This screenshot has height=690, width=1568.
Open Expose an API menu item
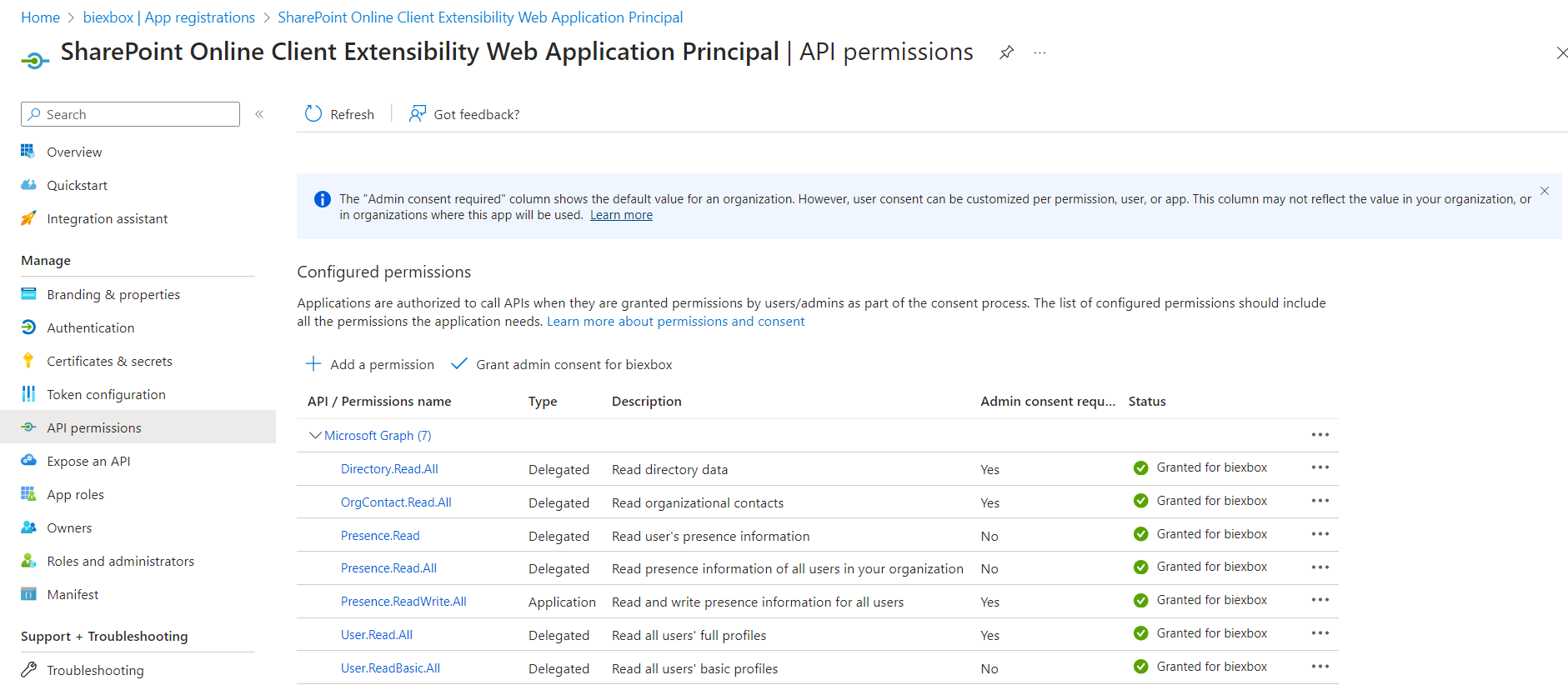tap(88, 461)
